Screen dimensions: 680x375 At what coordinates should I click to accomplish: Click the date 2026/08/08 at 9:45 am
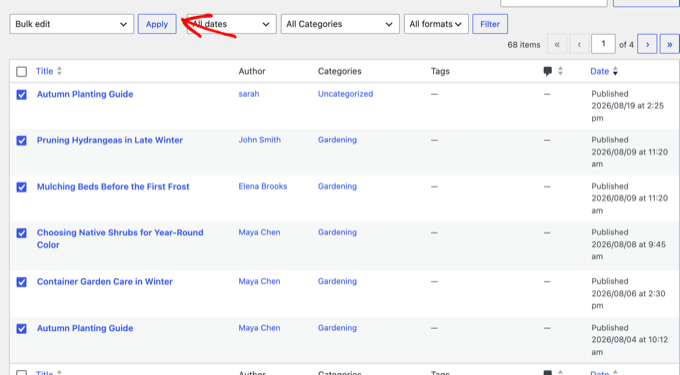(x=628, y=250)
